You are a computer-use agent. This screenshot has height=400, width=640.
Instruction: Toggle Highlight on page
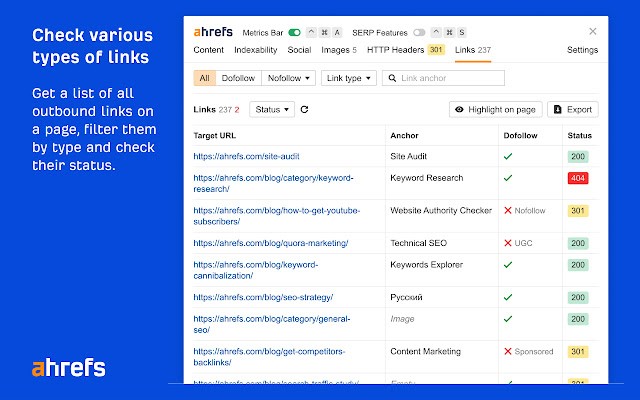(x=496, y=109)
